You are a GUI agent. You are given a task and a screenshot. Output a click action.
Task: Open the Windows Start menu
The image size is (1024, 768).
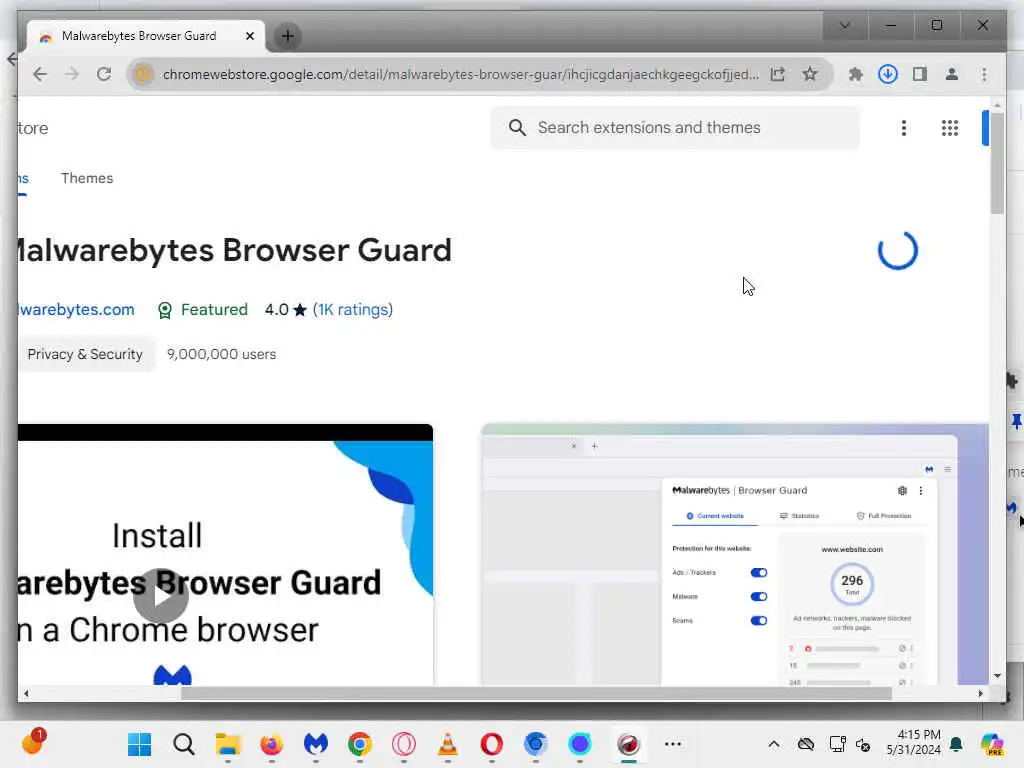pos(139,744)
